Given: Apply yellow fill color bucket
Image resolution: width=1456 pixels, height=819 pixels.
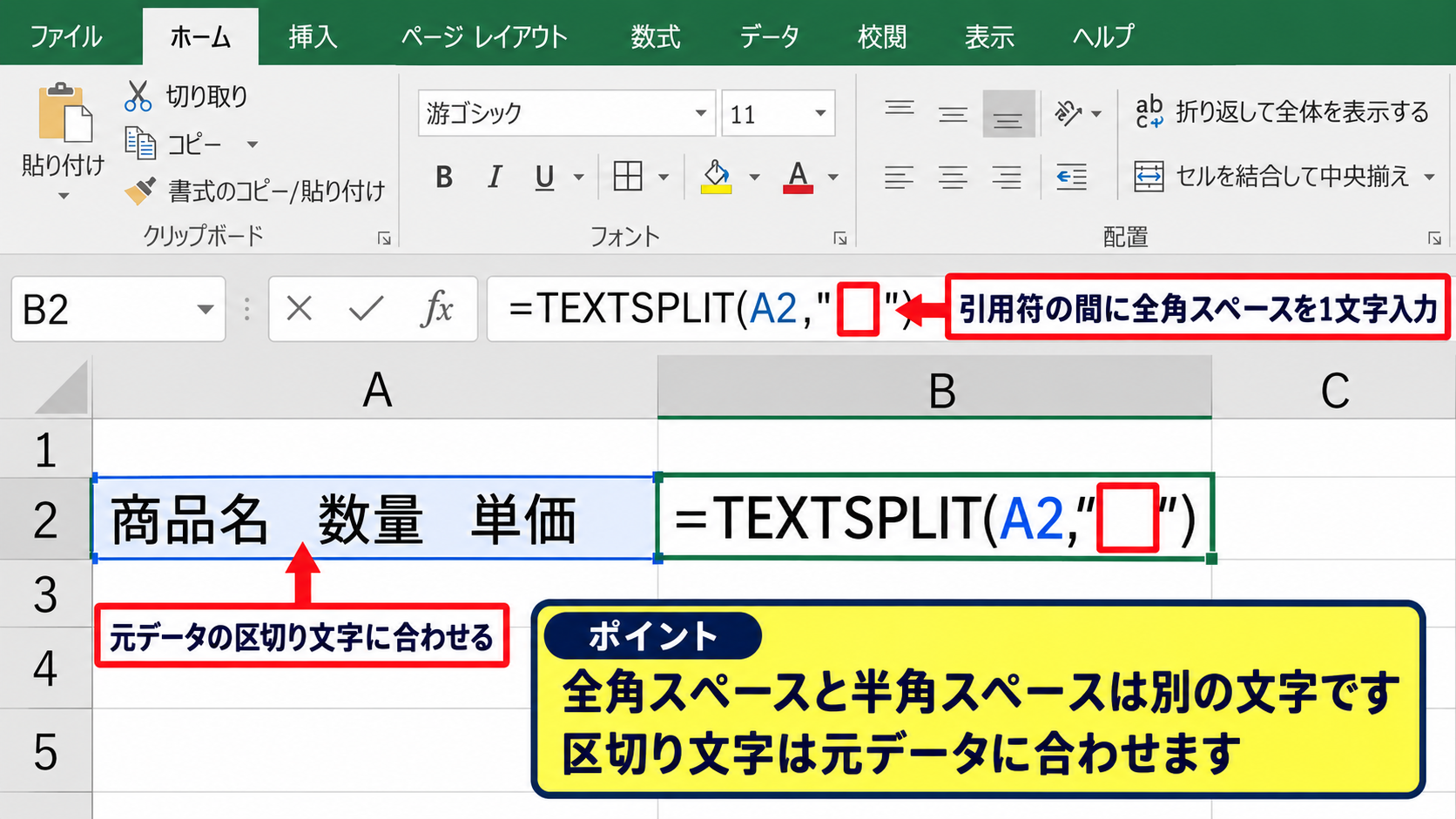Looking at the screenshot, I should (x=717, y=177).
